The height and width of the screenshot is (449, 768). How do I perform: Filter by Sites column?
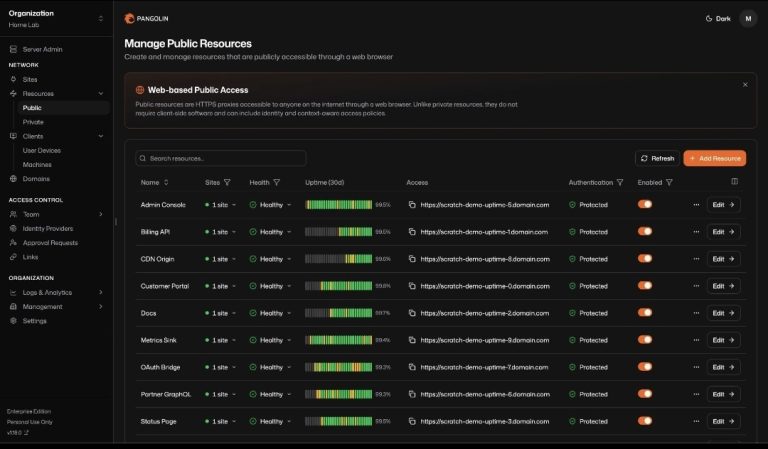(227, 182)
